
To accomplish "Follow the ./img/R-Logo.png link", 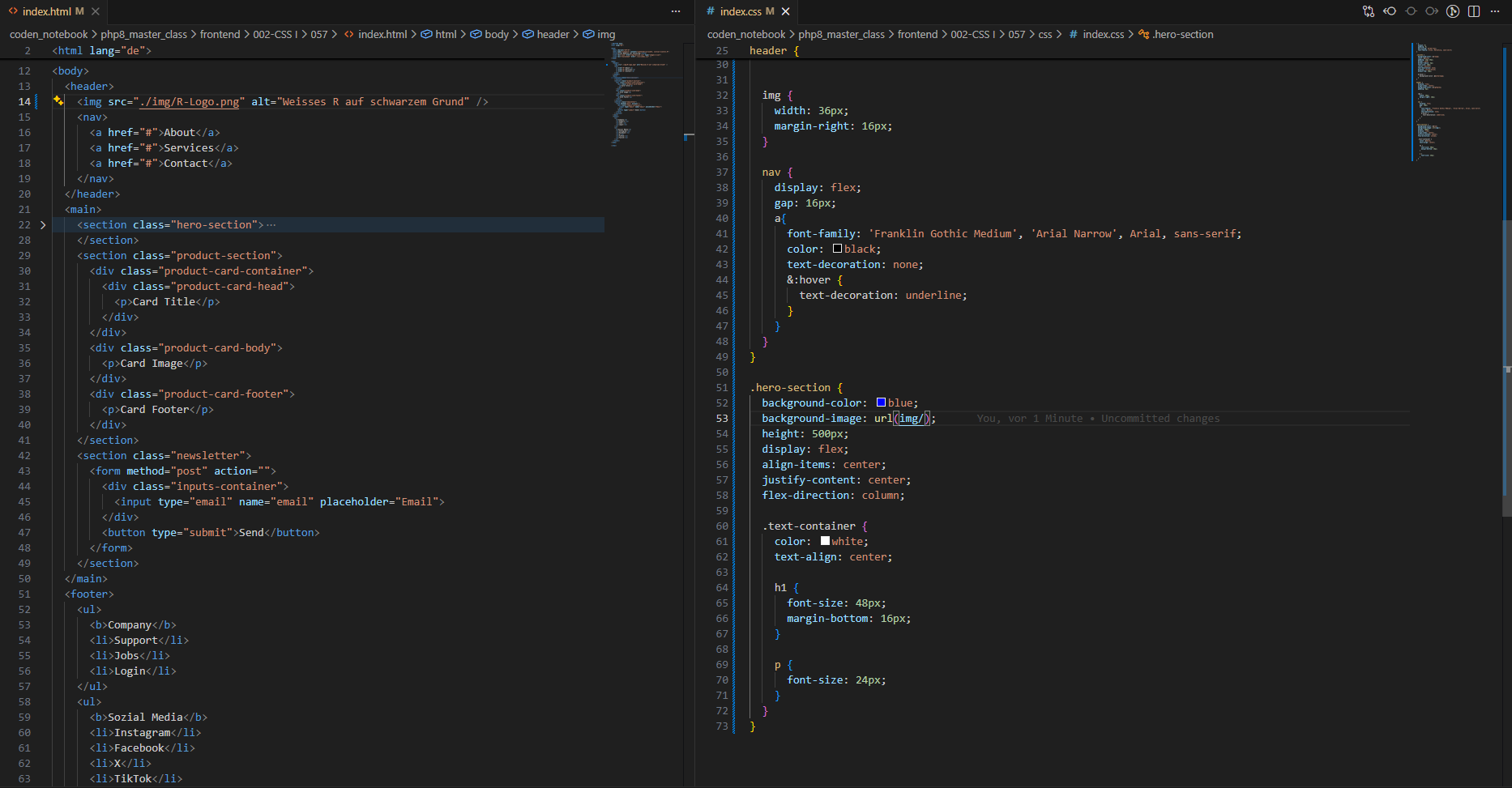I will pos(190,102).
